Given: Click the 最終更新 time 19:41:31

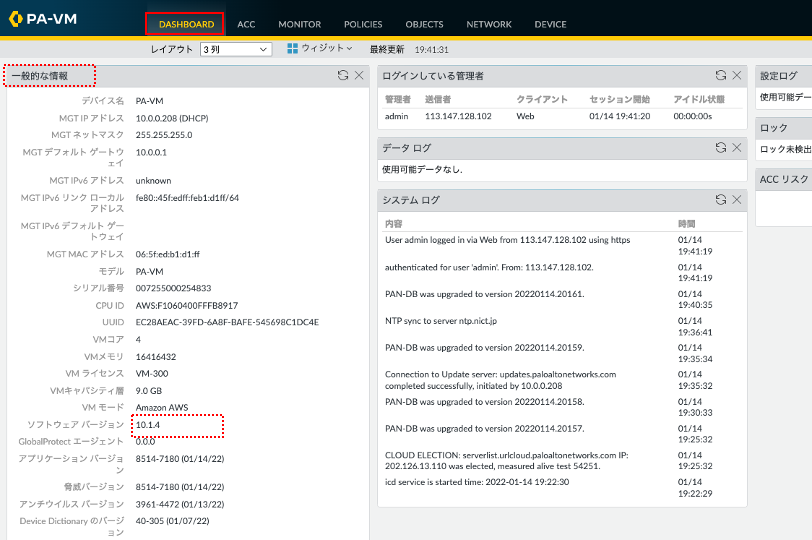Looking at the screenshot, I should click(x=431, y=50).
